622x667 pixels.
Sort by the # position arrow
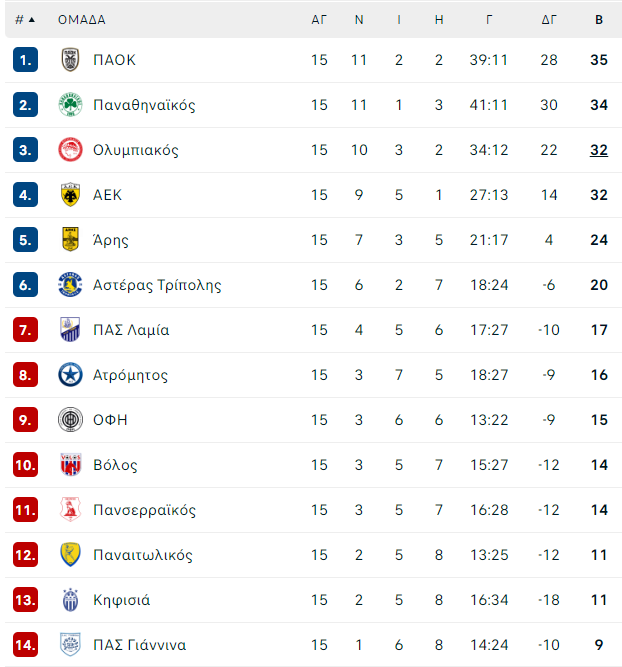click(x=31, y=20)
